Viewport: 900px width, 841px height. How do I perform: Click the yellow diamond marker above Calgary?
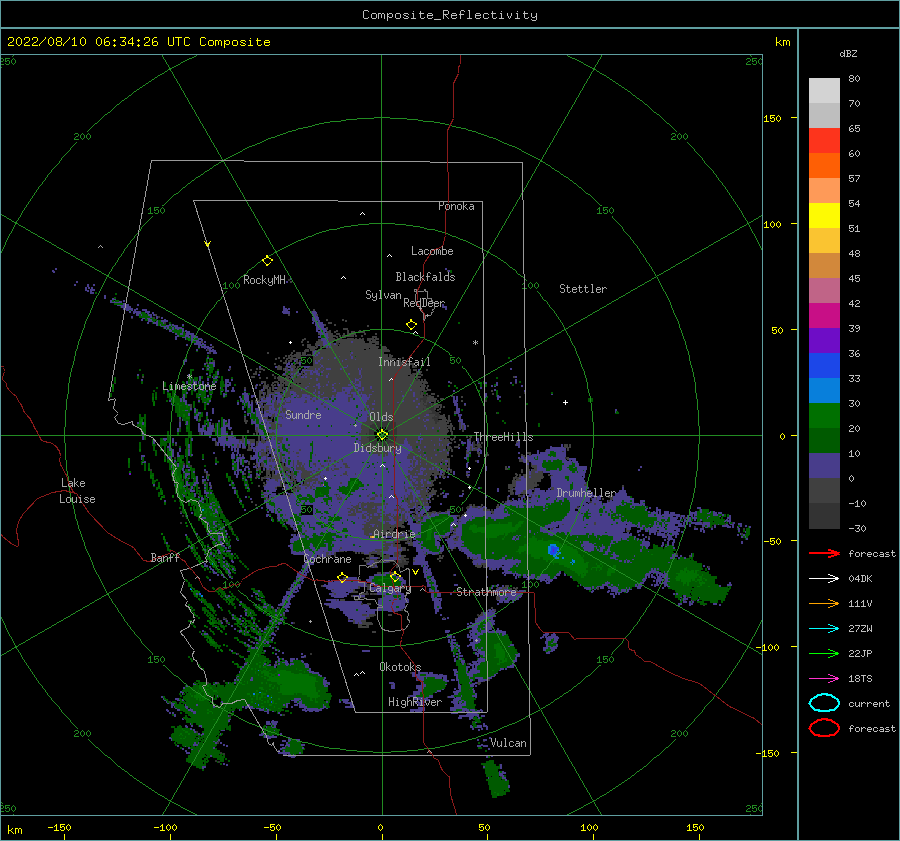395,576
